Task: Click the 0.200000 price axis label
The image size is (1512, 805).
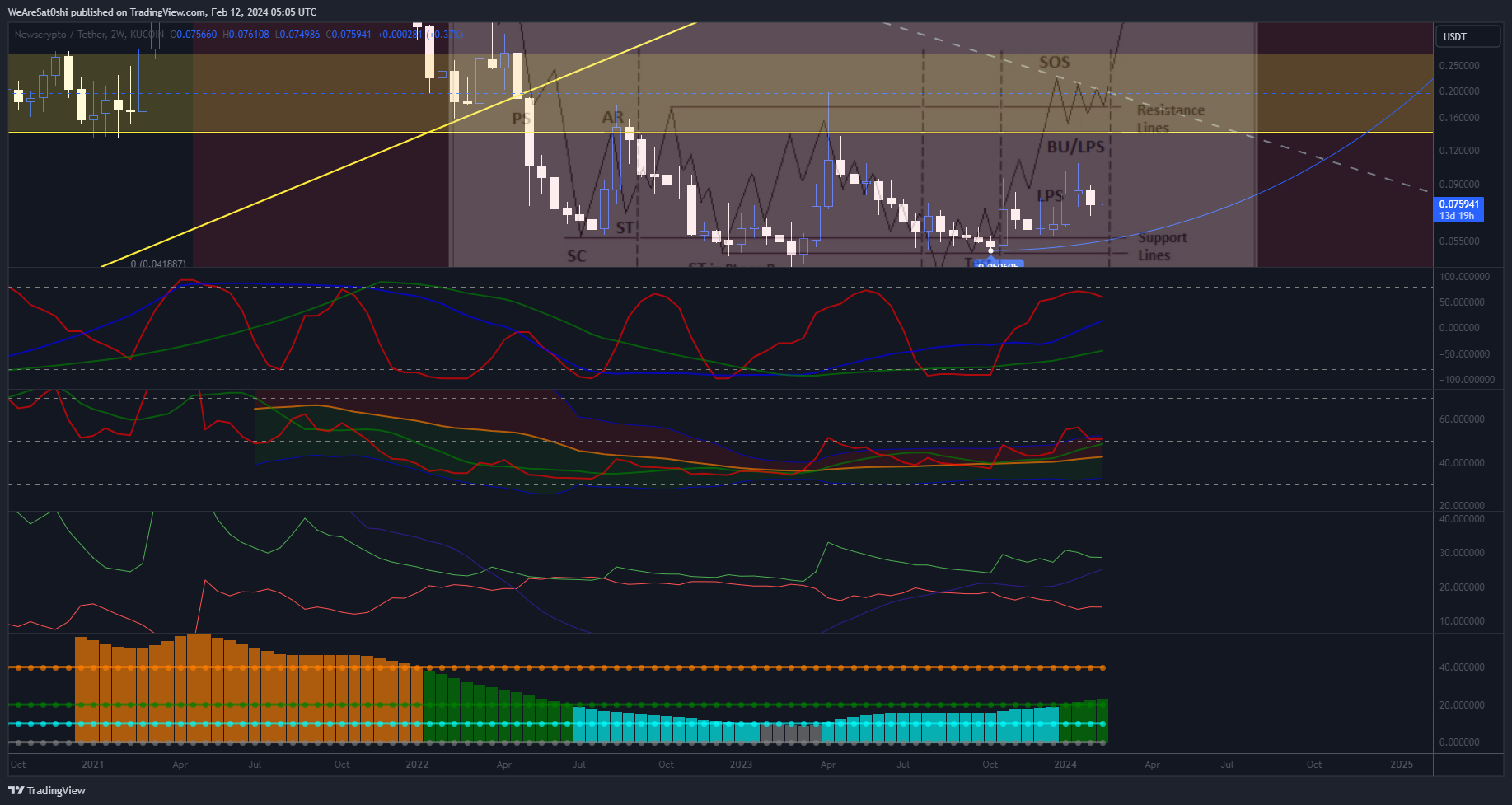Action: pos(1459,91)
